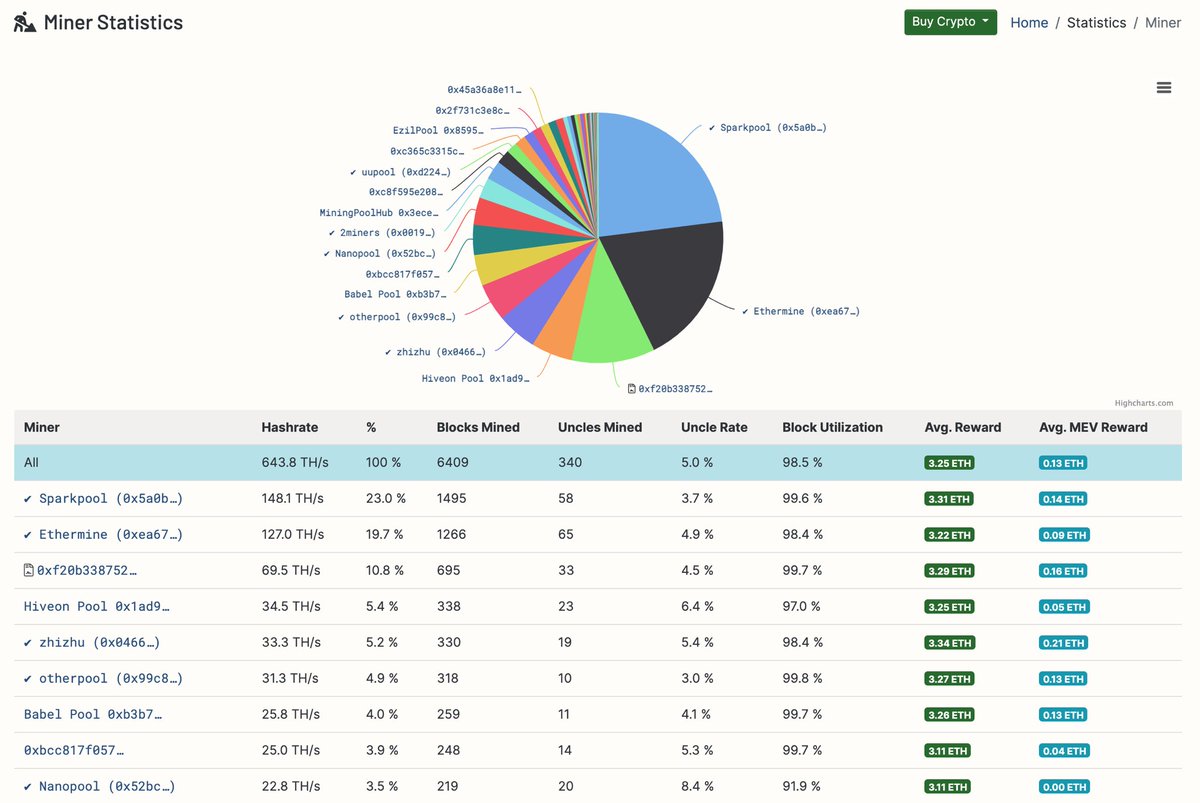Open Hiveon Pool miner link in table
1200x803 pixels.
coord(96,606)
